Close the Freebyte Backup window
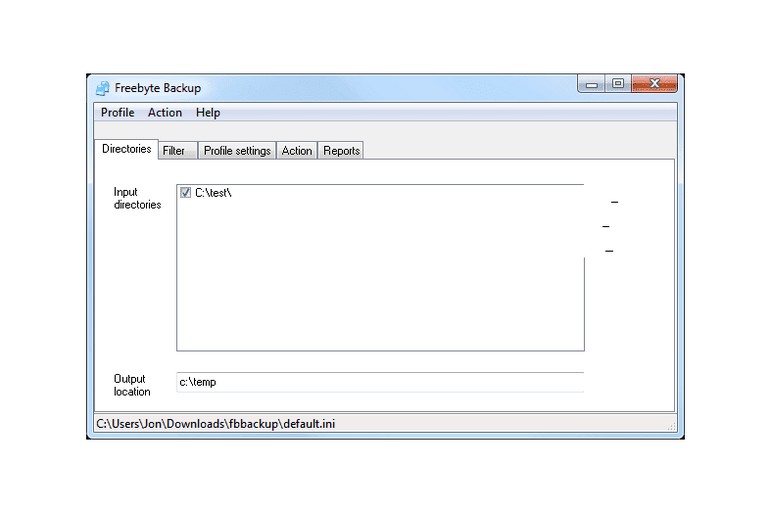 pos(655,83)
